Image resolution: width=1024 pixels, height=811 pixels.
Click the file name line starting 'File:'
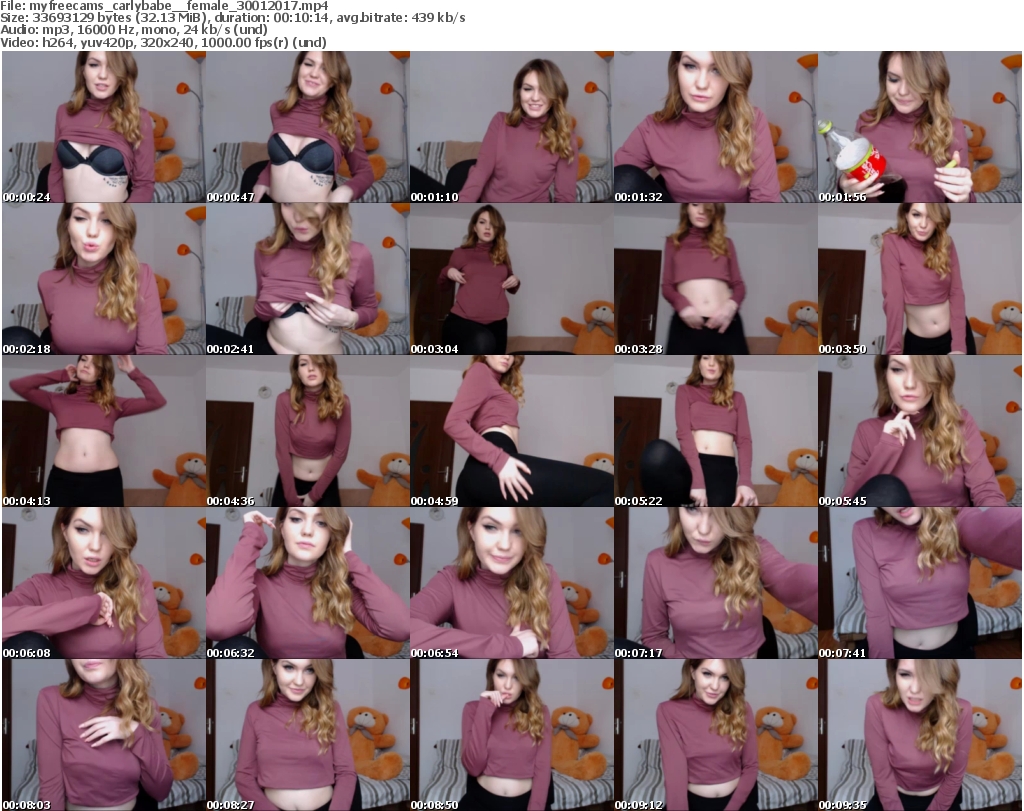coord(165,6)
